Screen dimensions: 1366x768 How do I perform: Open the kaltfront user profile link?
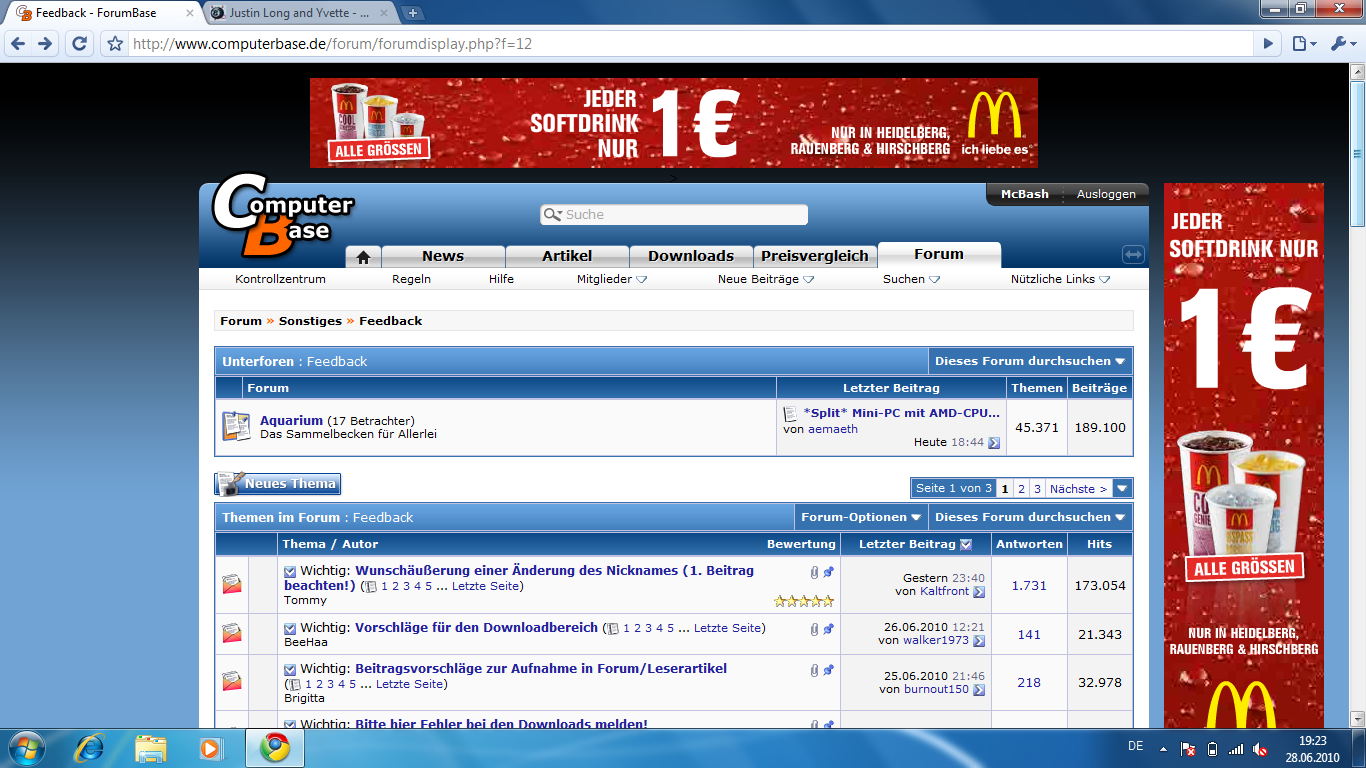(945, 591)
